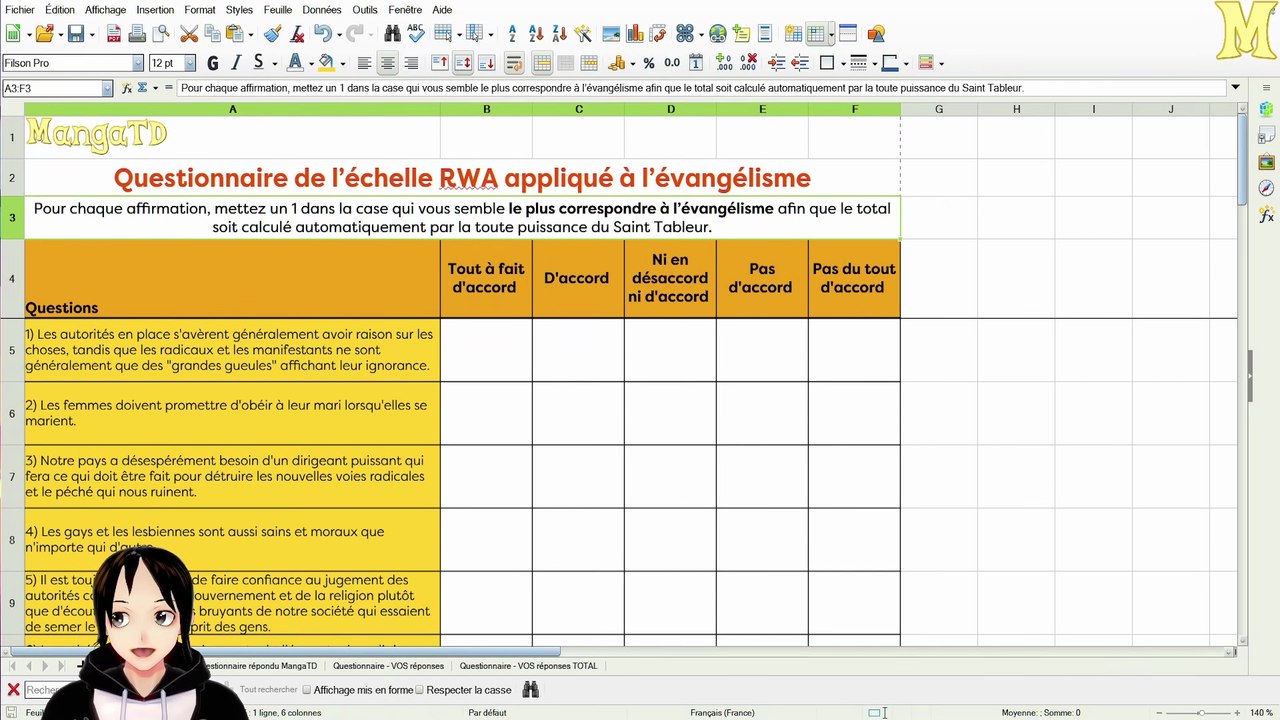
Task: Center cell content vertically
Action: click(463, 63)
